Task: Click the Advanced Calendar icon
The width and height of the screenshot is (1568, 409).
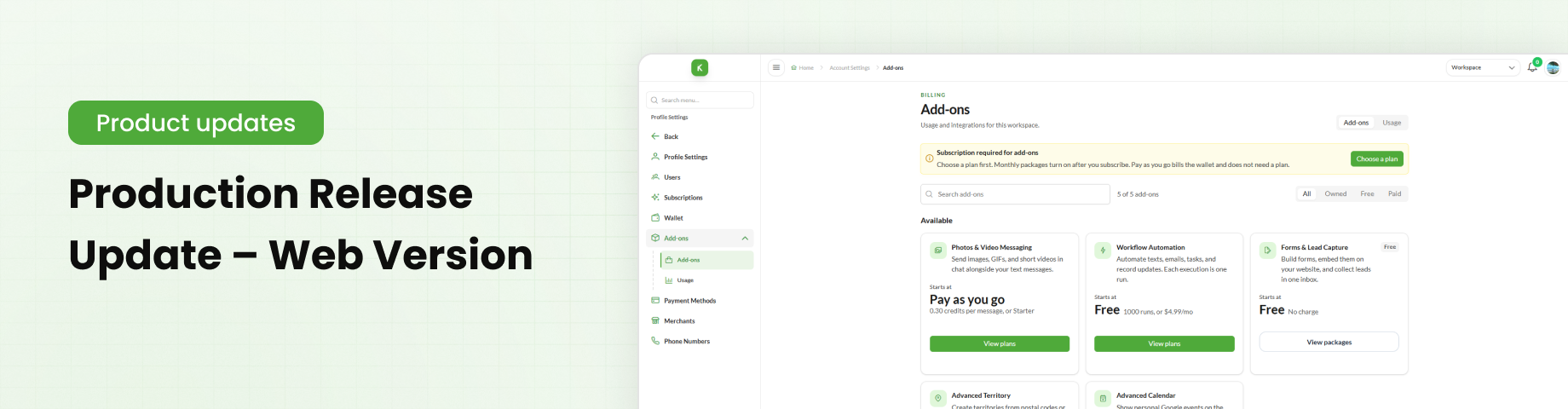Action: click(1103, 398)
